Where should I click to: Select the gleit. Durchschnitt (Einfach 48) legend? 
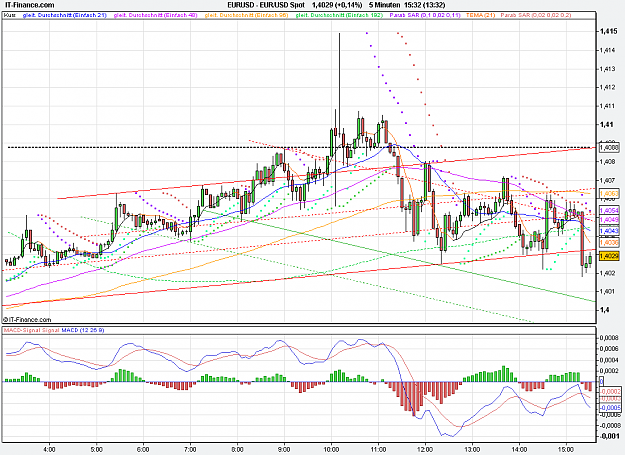pos(155,15)
